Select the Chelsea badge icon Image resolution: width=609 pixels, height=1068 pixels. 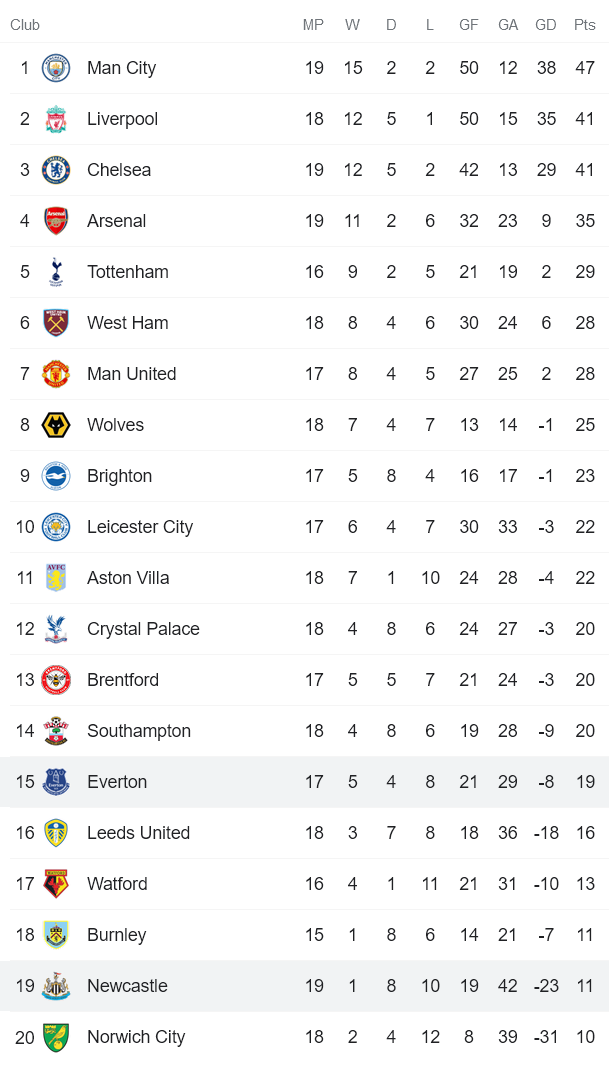[x=56, y=170]
